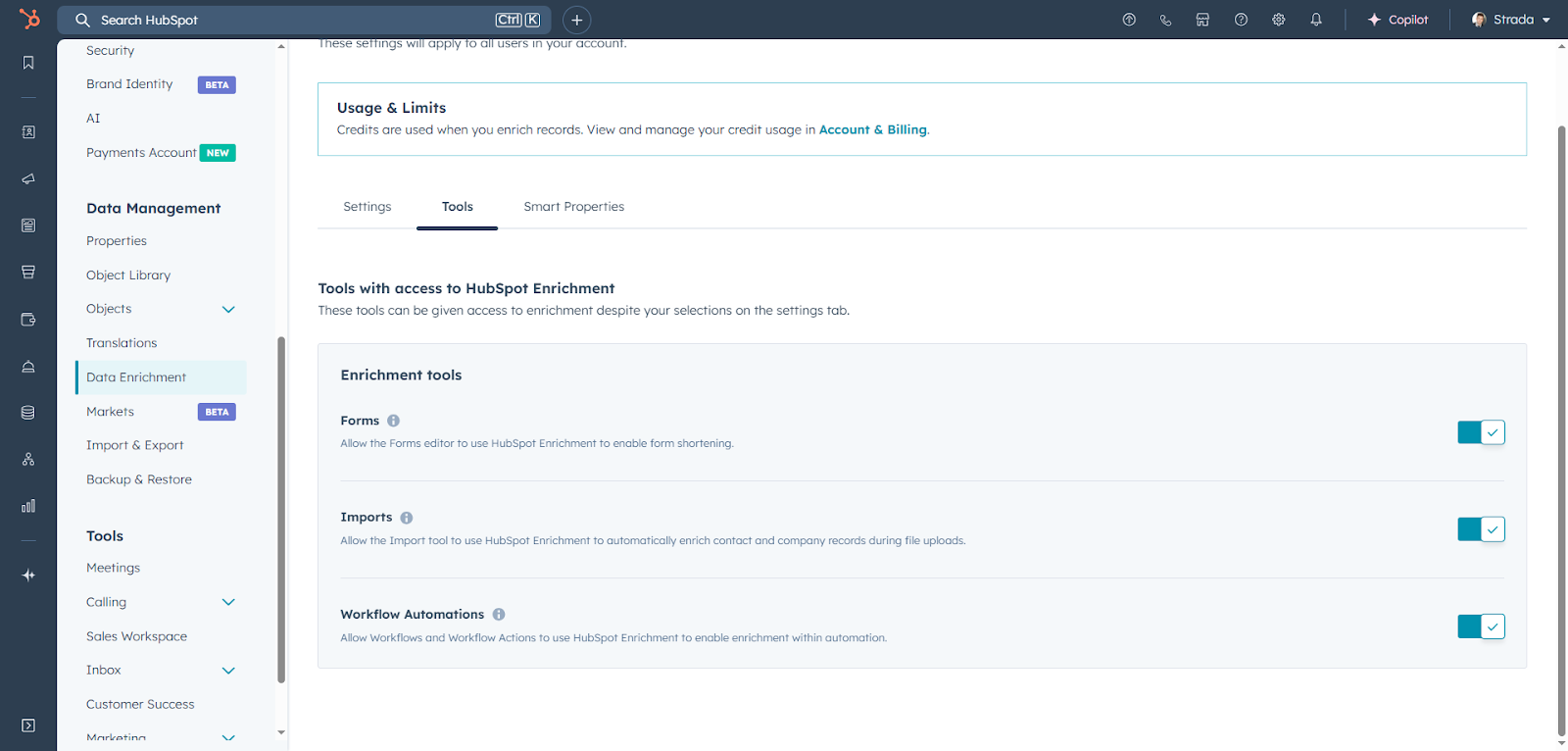Click the plus create button in top bar
The image size is (1568, 751).
(577, 20)
